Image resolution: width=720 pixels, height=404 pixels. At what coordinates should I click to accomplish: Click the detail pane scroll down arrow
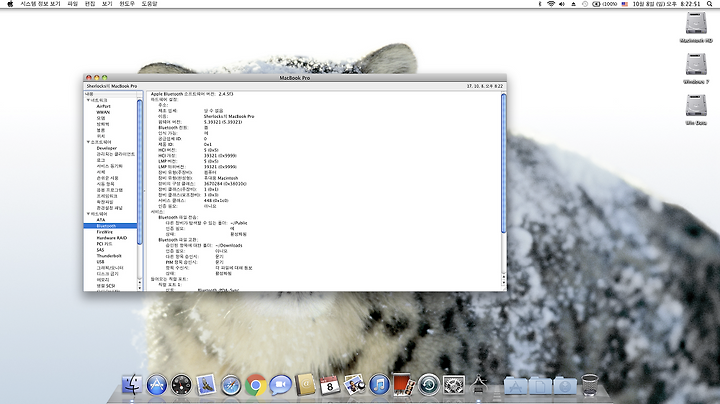pyautogui.click(x=503, y=282)
